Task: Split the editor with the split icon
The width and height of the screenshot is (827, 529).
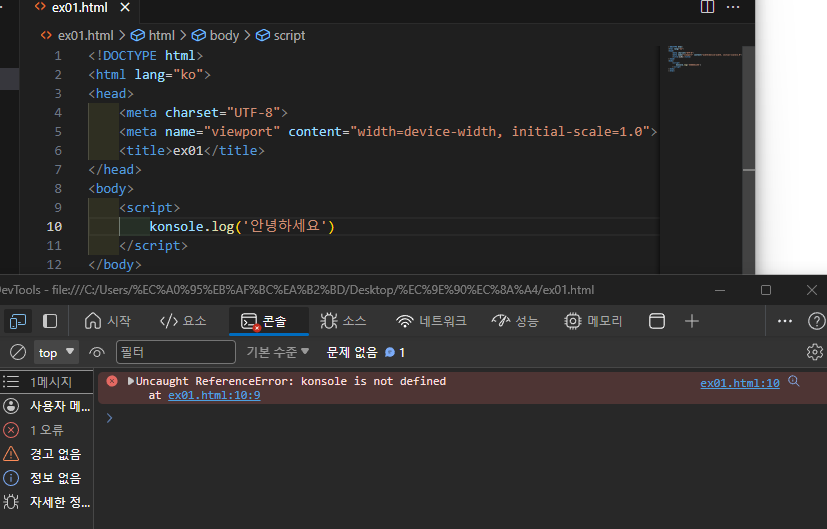Action: [707, 7]
